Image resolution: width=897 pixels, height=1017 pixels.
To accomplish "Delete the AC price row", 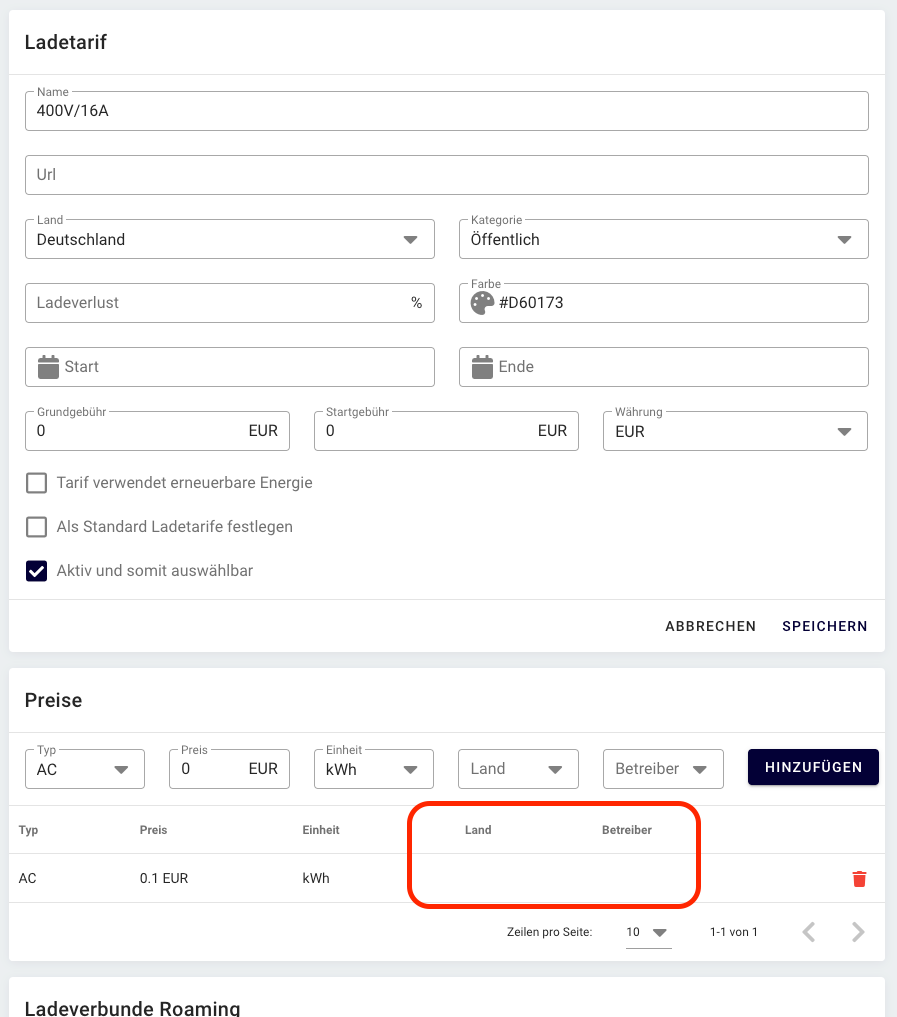I will [x=859, y=878].
